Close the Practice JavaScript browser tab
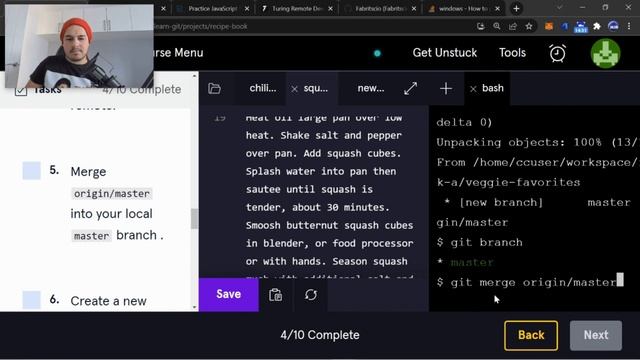Image resolution: width=640 pixels, height=360 pixels. tap(247, 9)
